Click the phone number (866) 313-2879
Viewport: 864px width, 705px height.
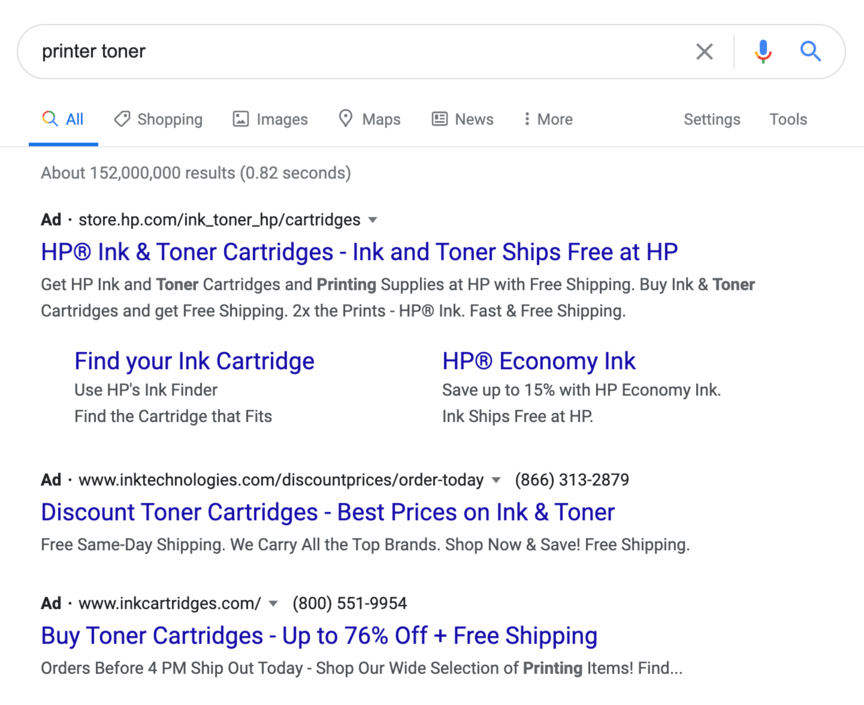[572, 480]
